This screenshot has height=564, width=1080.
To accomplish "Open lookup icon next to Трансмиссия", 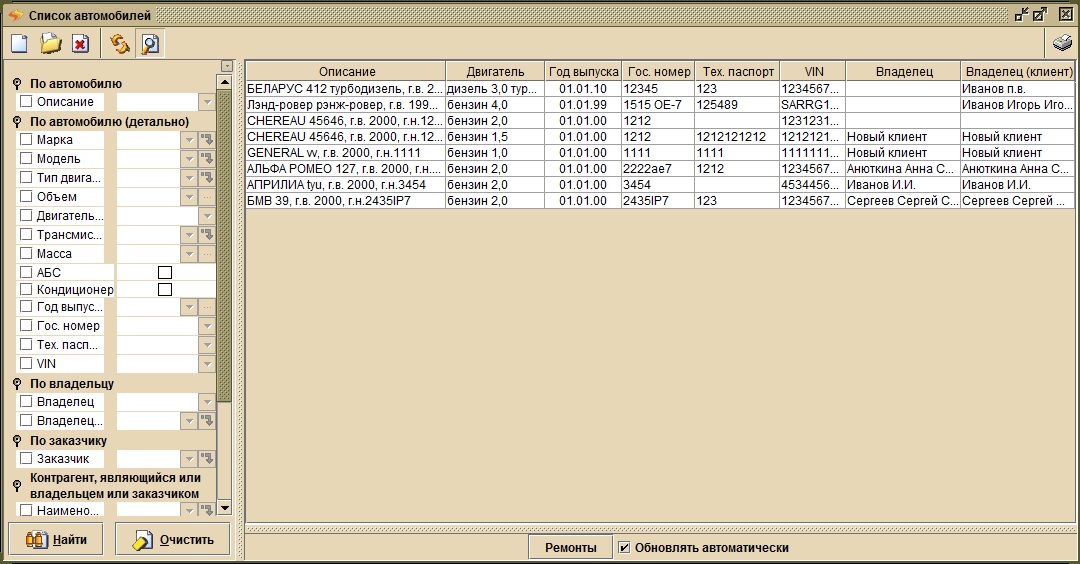I will tap(207, 235).
